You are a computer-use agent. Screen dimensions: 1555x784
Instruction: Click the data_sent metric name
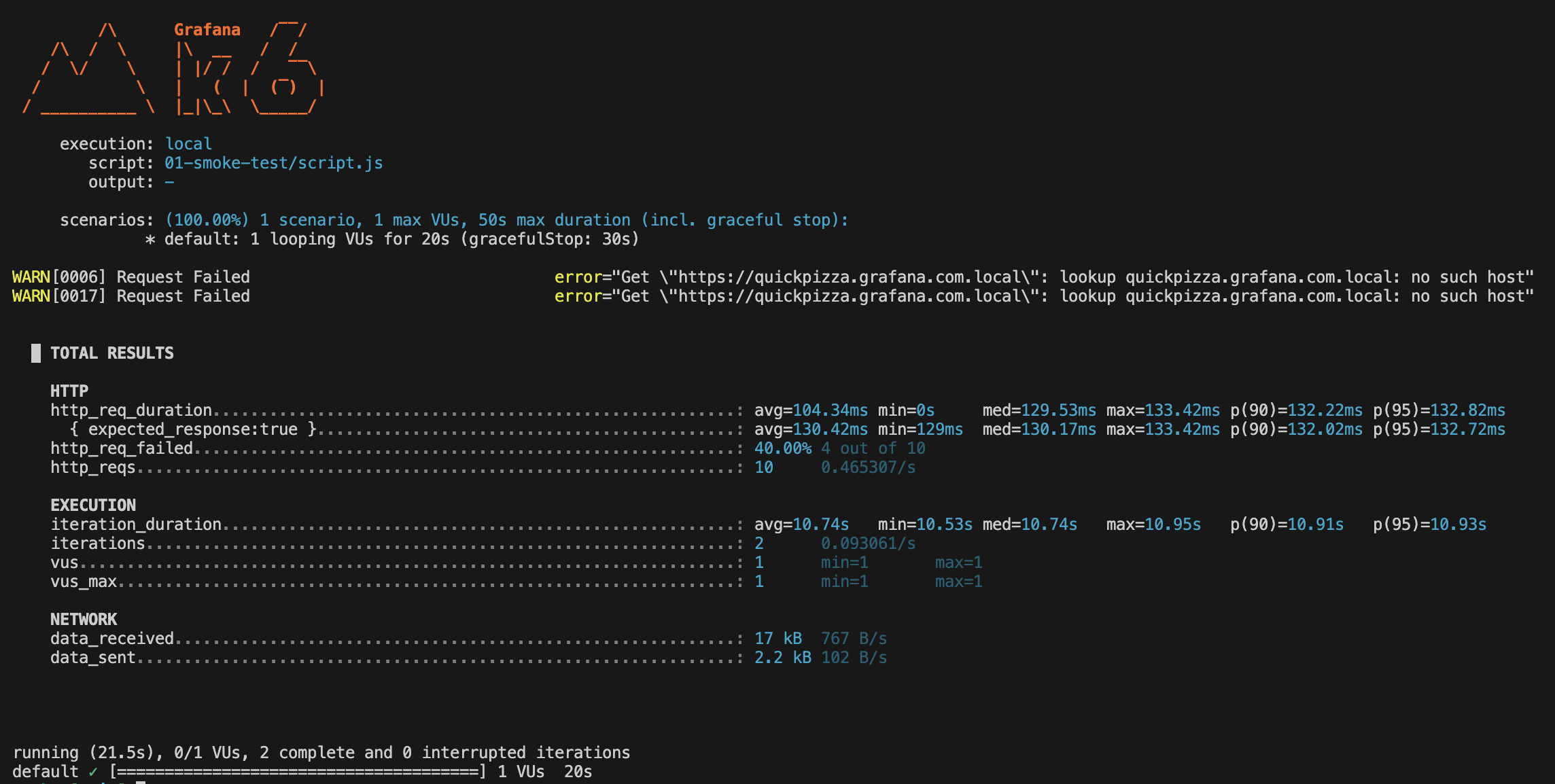(x=93, y=658)
